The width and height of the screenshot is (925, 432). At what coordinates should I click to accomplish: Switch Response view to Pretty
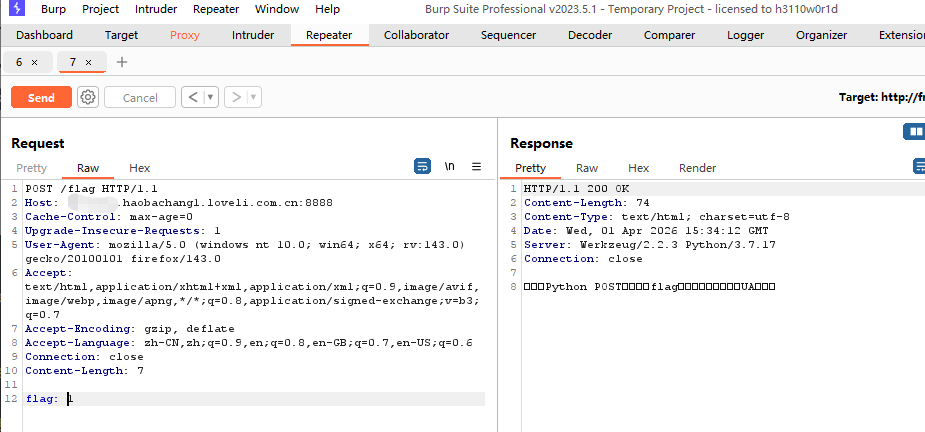pos(530,168)
